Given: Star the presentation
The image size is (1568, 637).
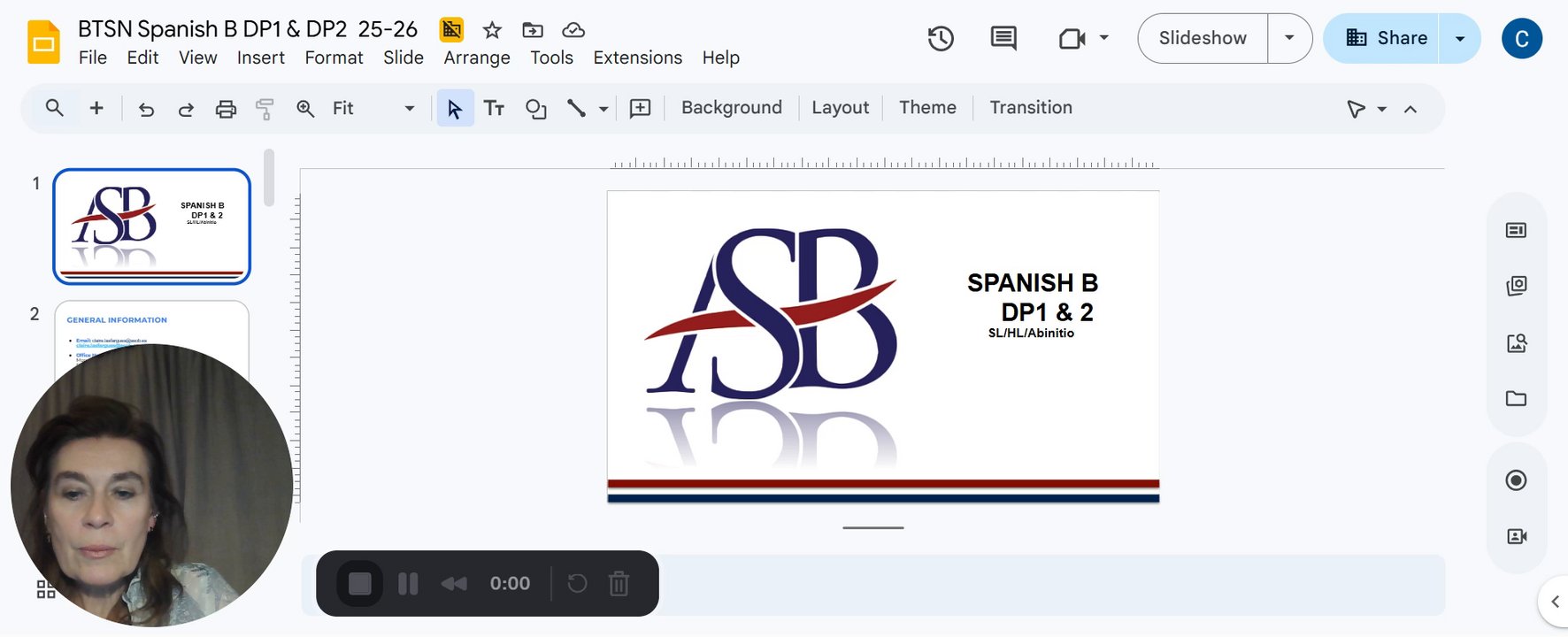Looking at the screenshot, I should [492, 30].
